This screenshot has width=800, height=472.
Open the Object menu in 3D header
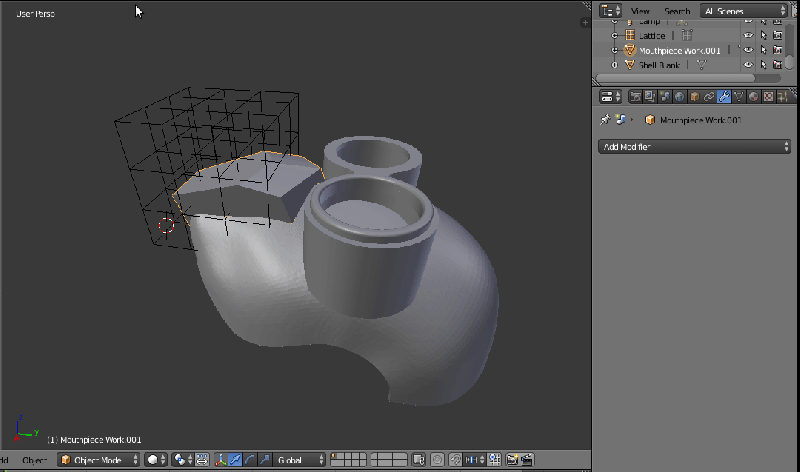click(35, 460)
